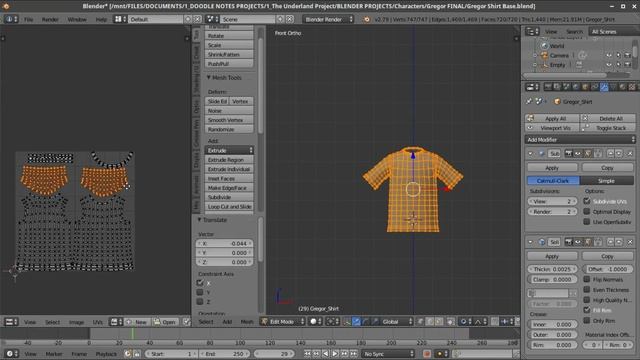This screenshot has width=640, height=360.
Task: Select World in the outliner
Action: (x=557, y=46)
